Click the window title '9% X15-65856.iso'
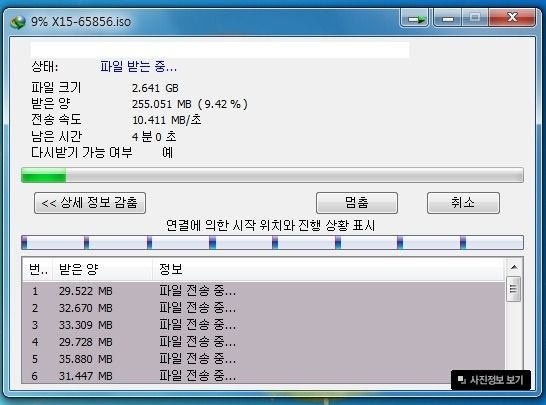The height and width of the screenshot is (405, 546). (x=81, y=22)
